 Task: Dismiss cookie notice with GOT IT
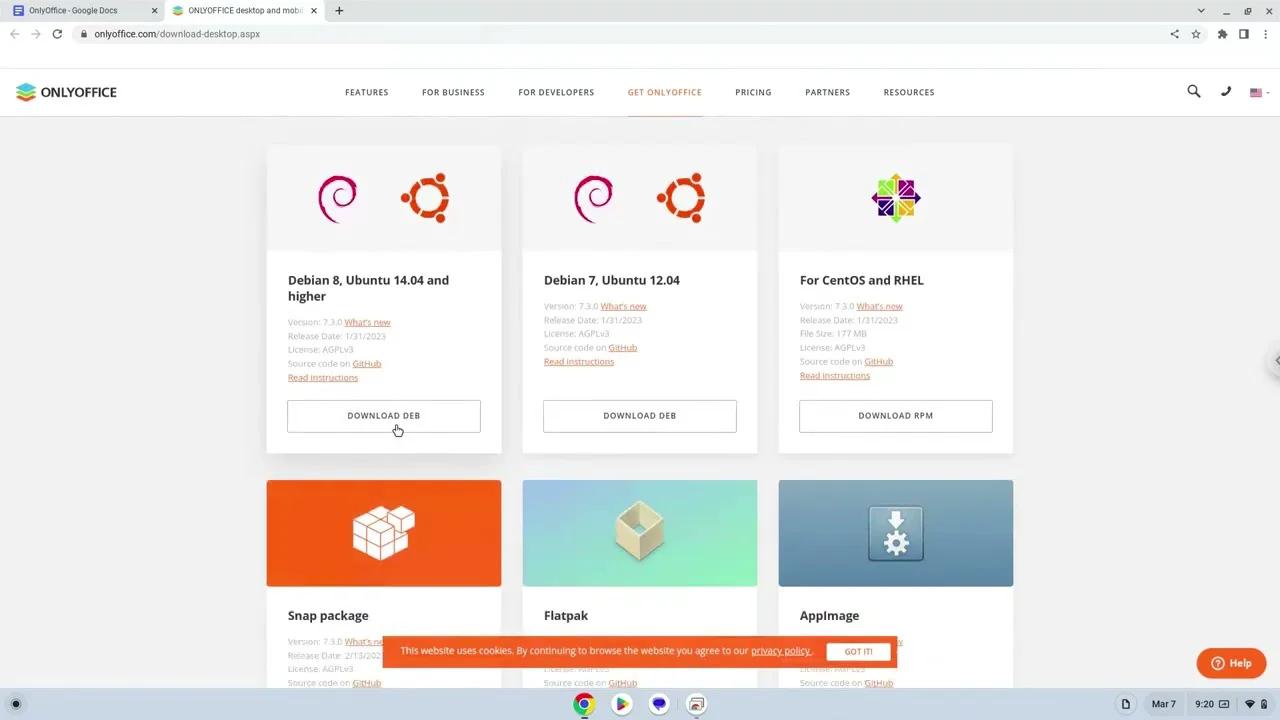coord(858,651)
